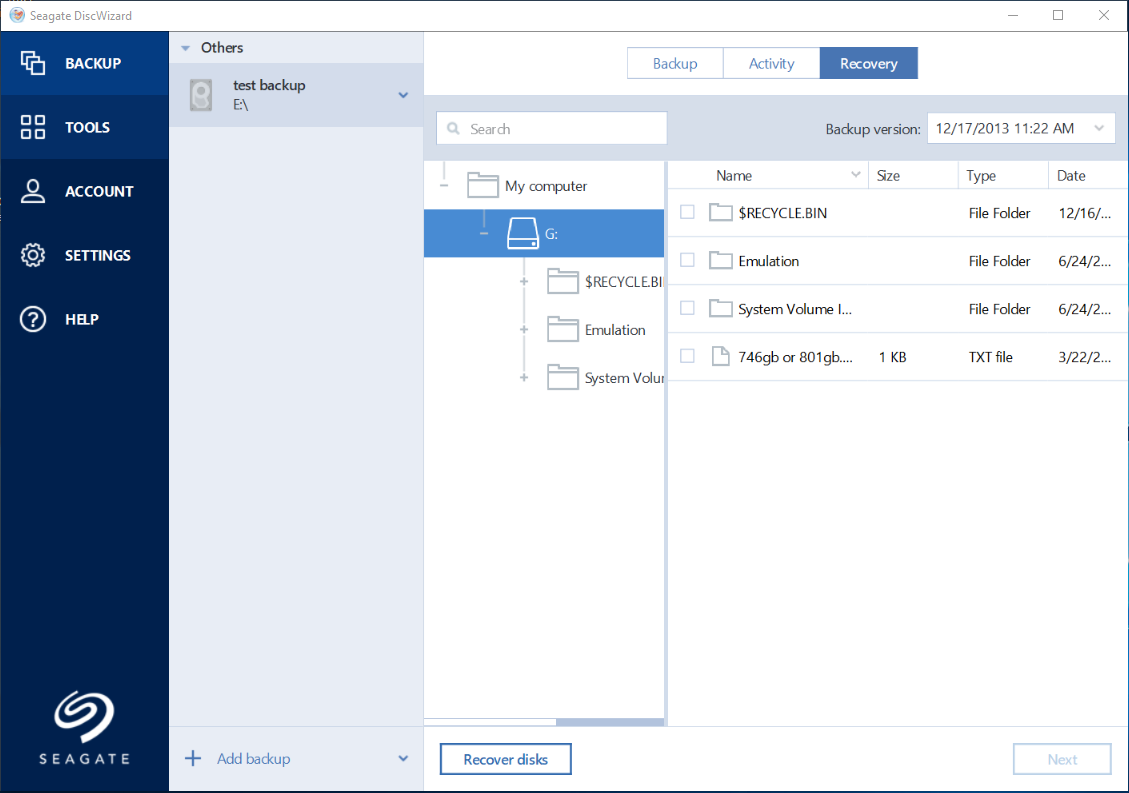Click the Recover disks button

[505, 759]
